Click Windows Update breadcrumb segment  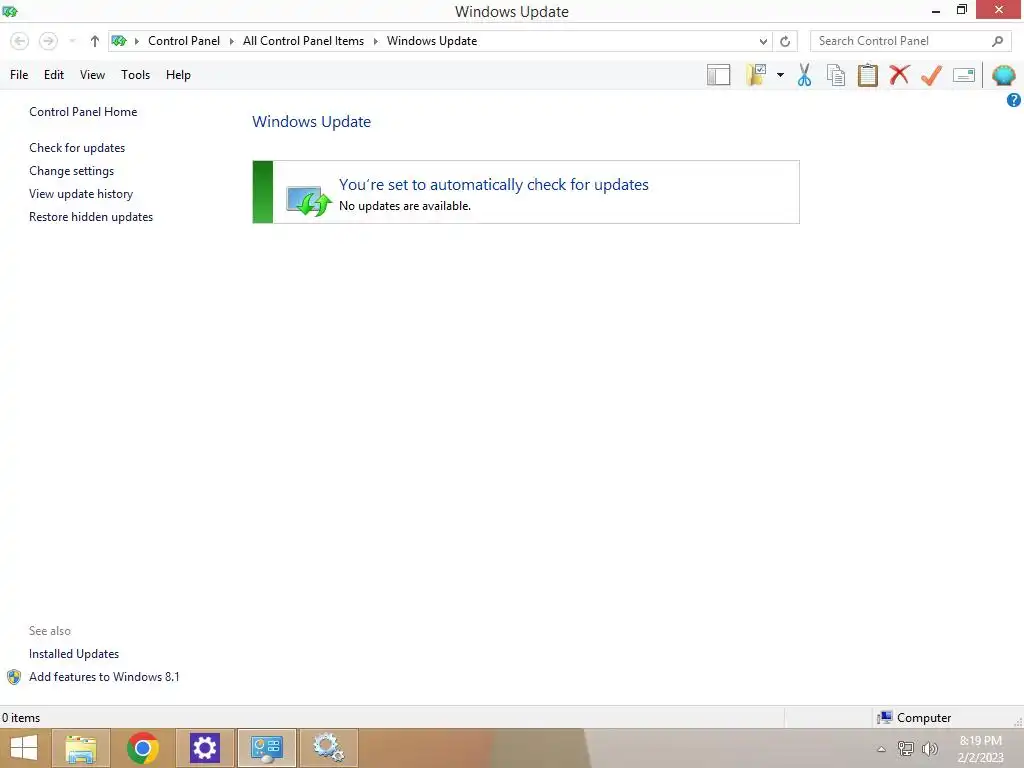point(432,41)
